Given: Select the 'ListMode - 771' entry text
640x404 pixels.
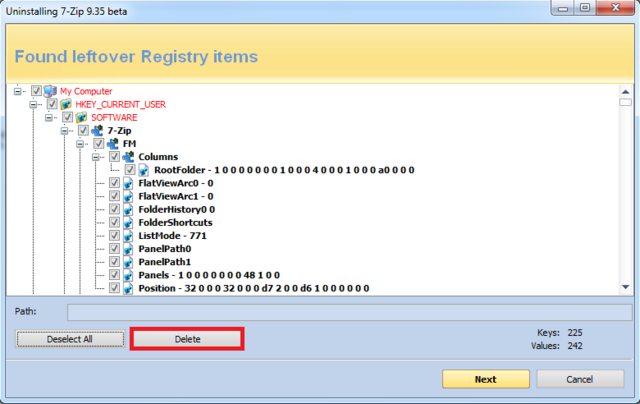Looking at the screenshot, I should click(x=172, y=235).
